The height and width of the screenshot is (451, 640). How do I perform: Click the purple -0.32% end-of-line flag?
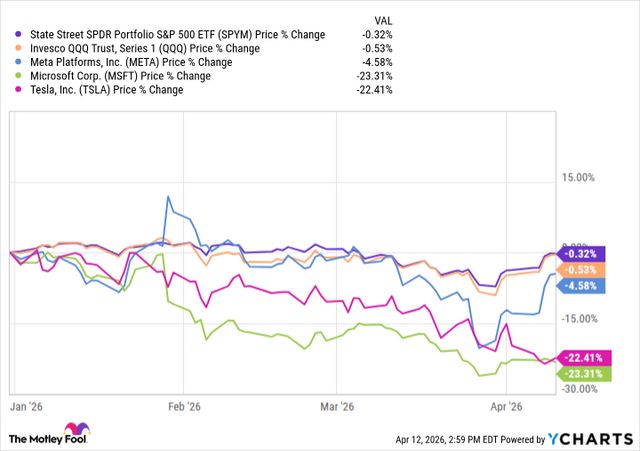(x=579, y=253)
